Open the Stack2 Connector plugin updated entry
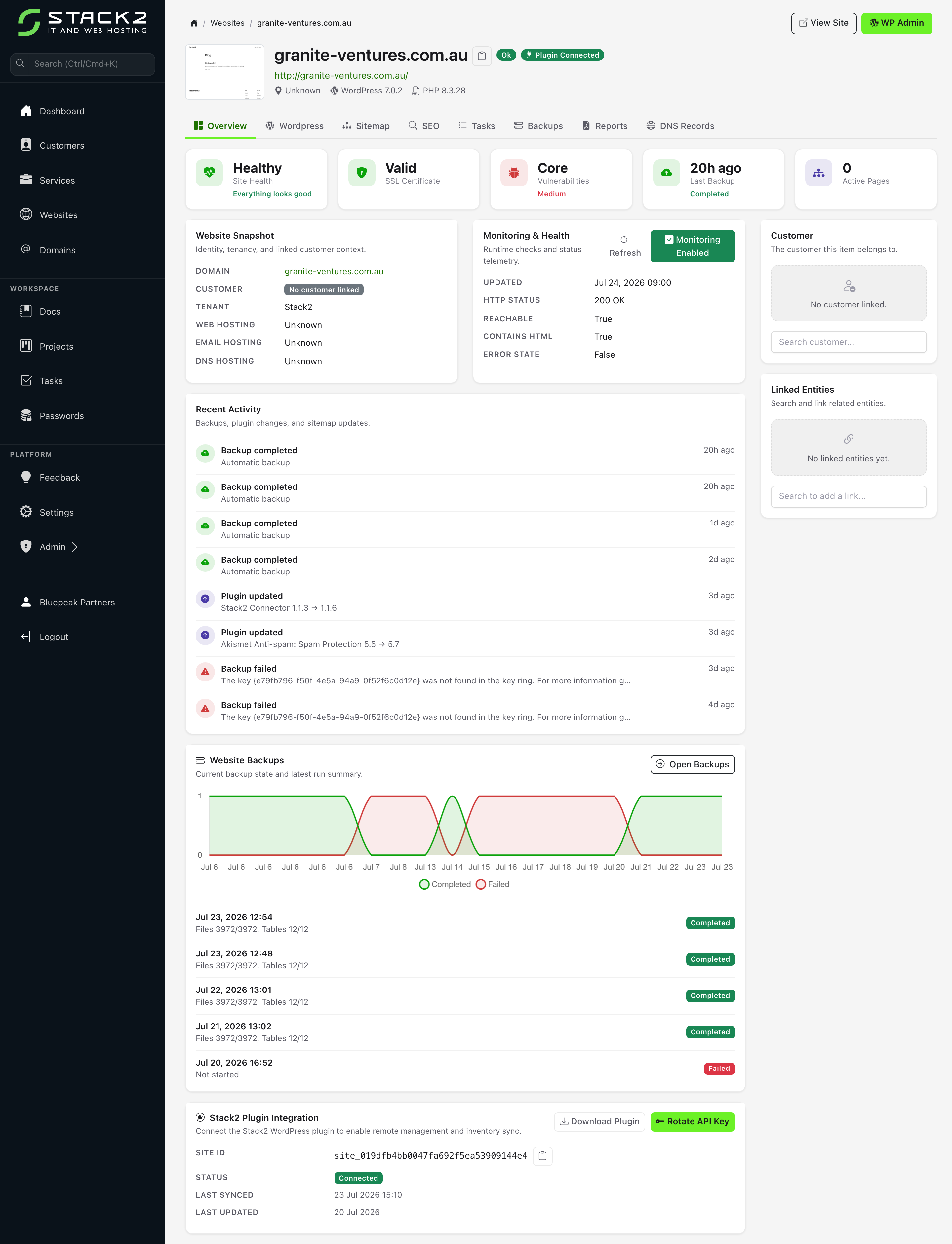Image resolution: width=952 pixels, height=1244 pixels. (x=465, y=602)
